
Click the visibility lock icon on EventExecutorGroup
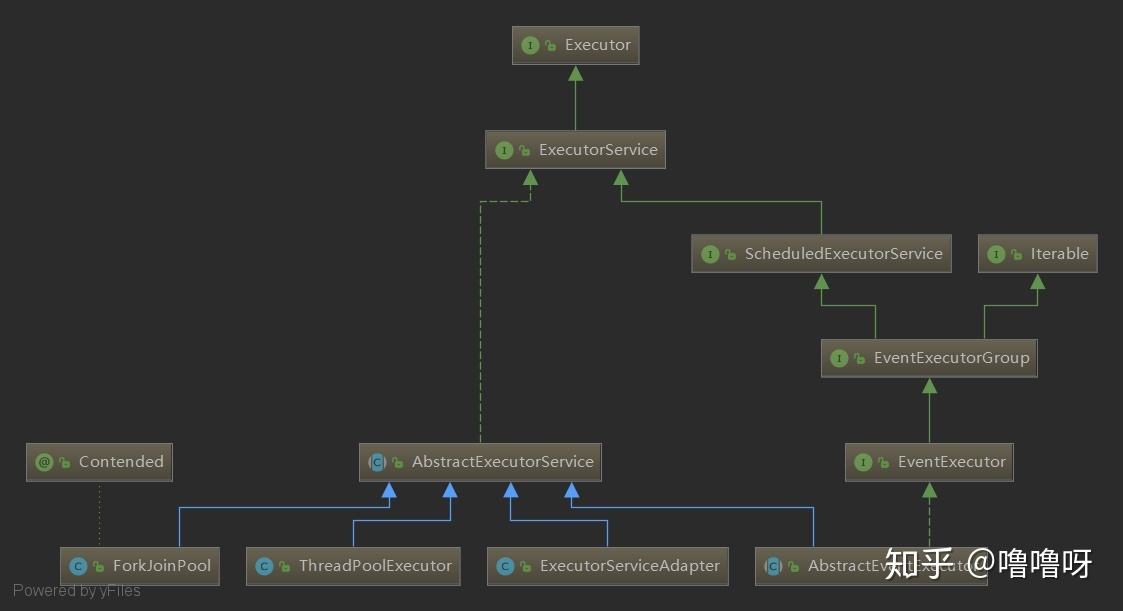pos(860,358)
